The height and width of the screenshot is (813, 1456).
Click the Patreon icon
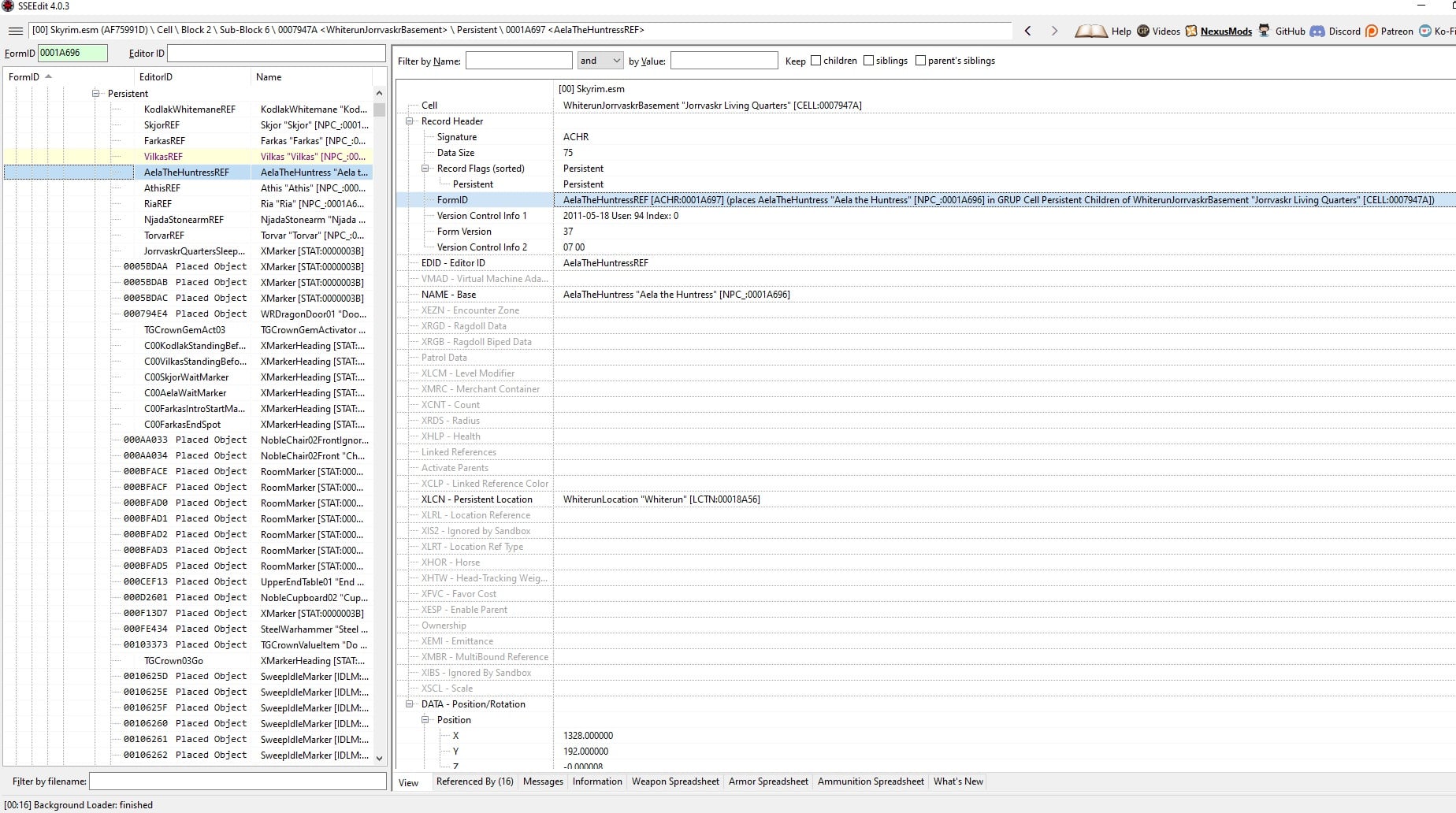(1372, 31)
